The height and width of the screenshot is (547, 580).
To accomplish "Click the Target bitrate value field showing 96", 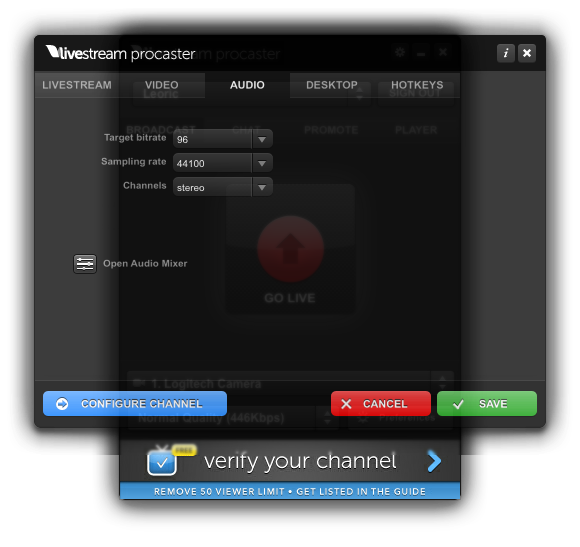I will [212, 139].
